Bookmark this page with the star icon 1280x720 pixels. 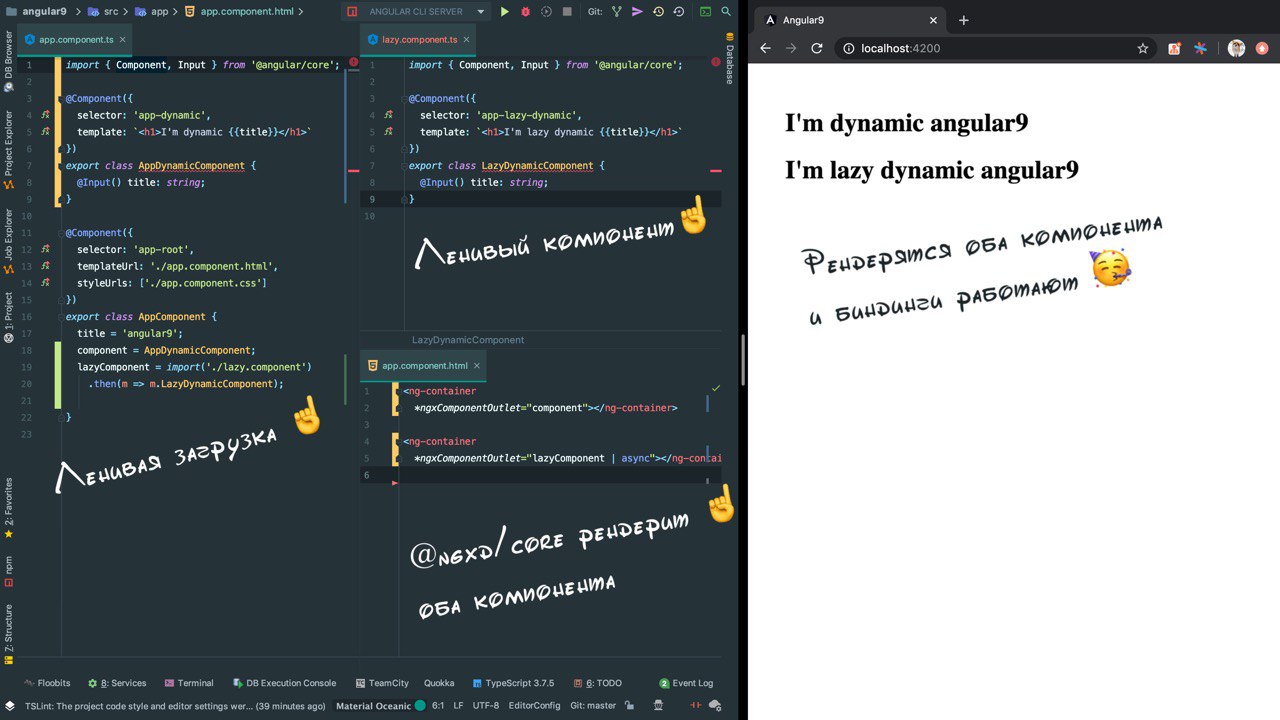click(1143, 48)
